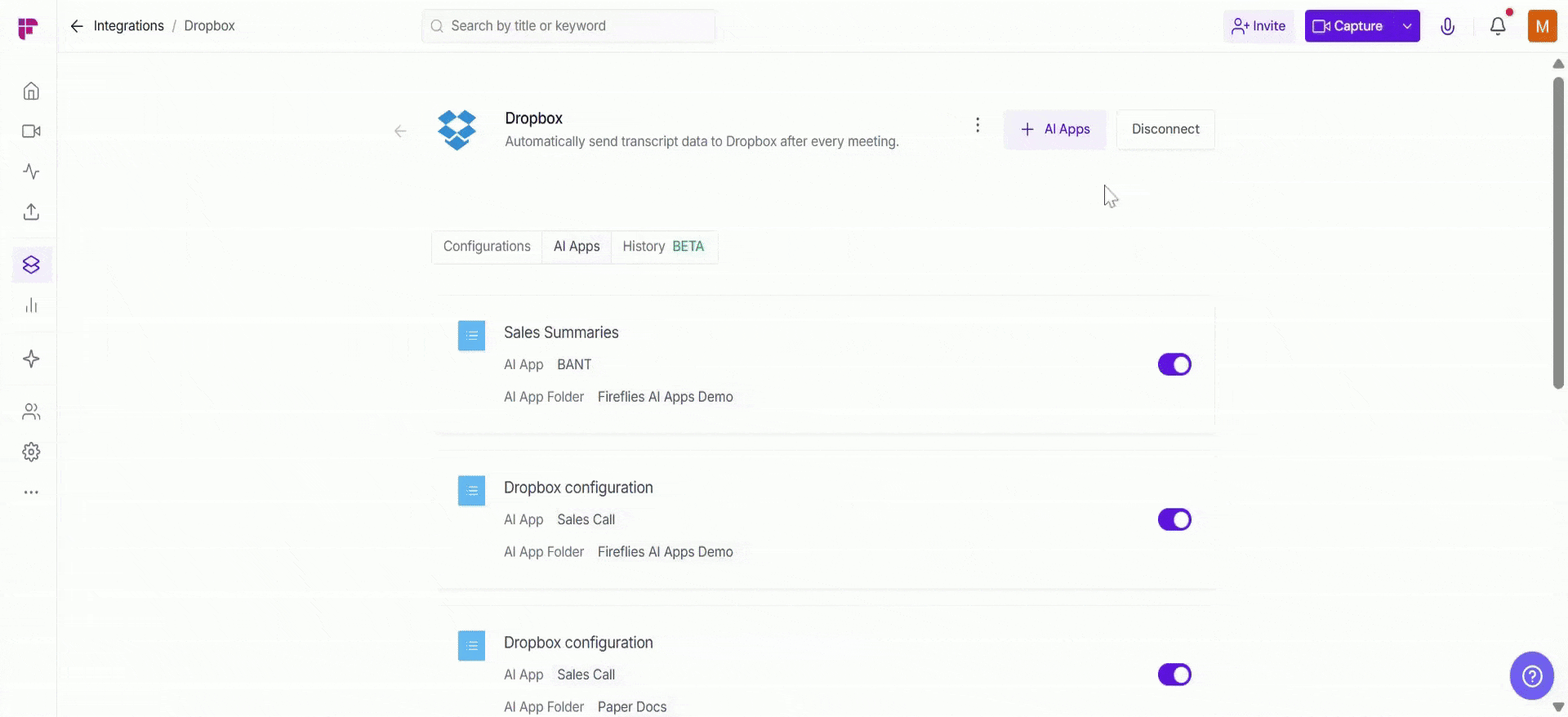
Task: Switch to the History BETA tab
Action: (x=663, y=247)
